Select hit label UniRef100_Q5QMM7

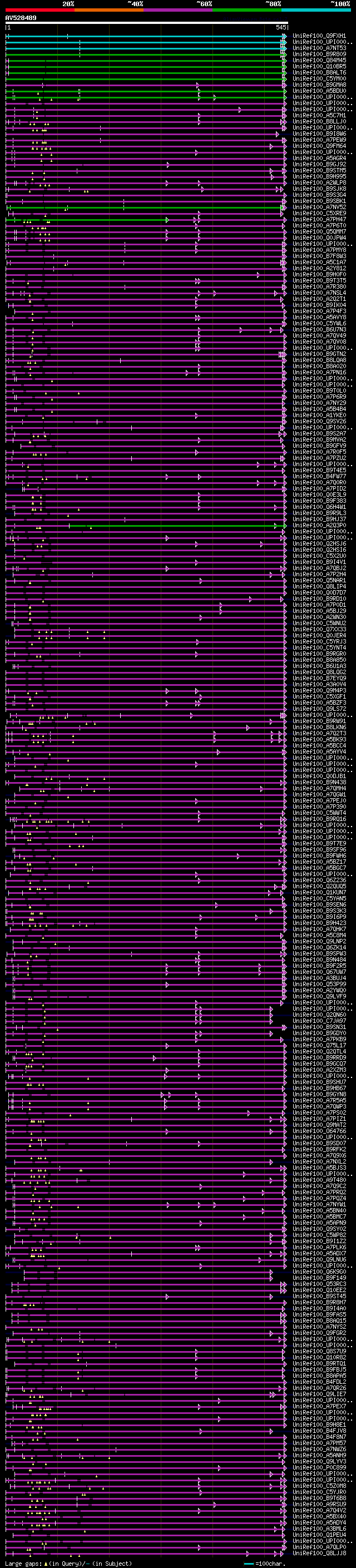click(319, 231)
